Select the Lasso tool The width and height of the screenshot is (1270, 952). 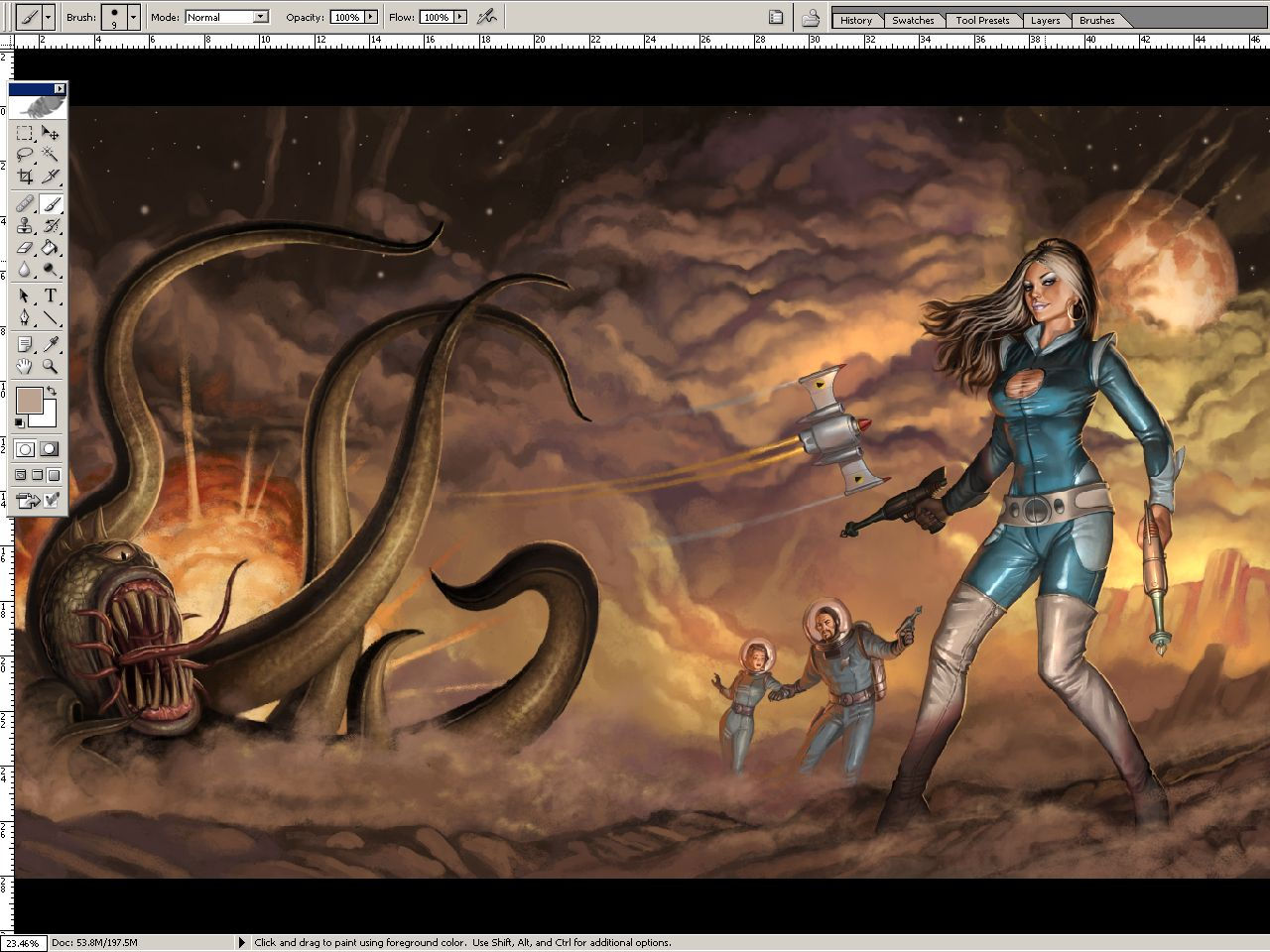25,155
